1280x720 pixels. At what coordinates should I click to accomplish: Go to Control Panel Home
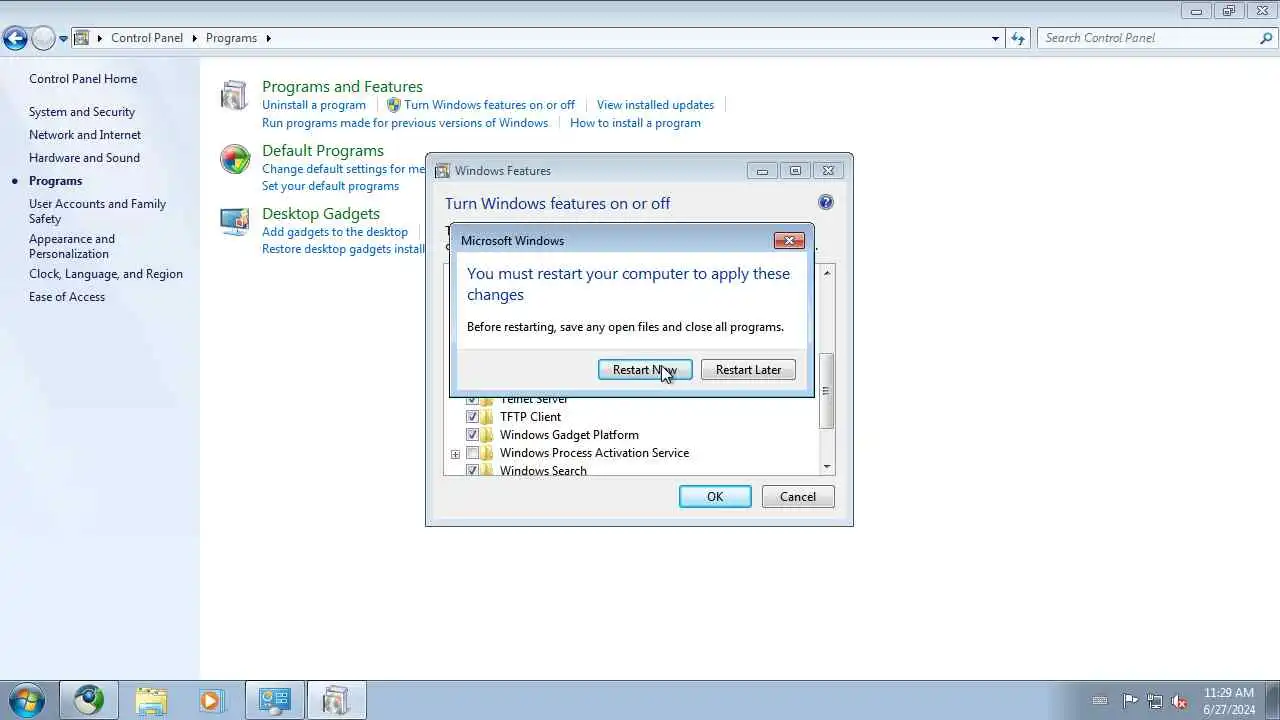click(83, 79)
